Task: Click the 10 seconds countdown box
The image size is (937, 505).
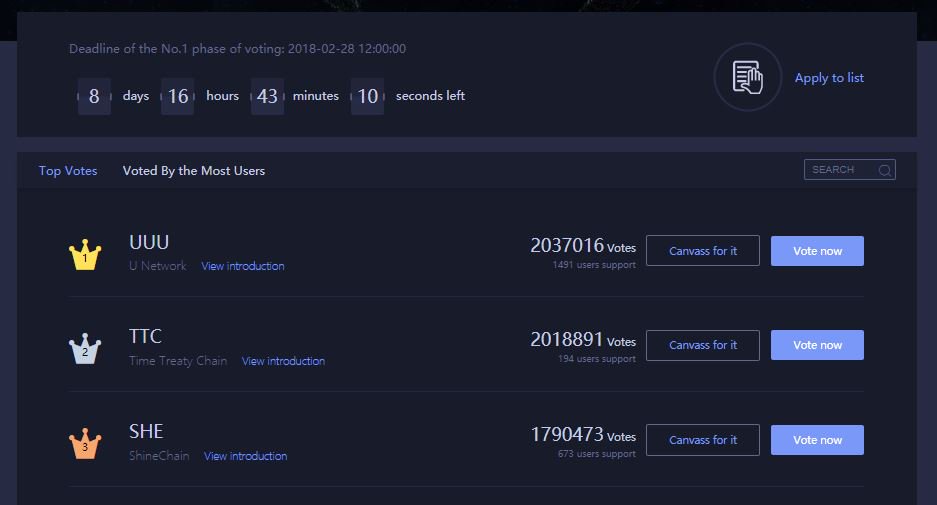Action: click(x=368, y=96)
